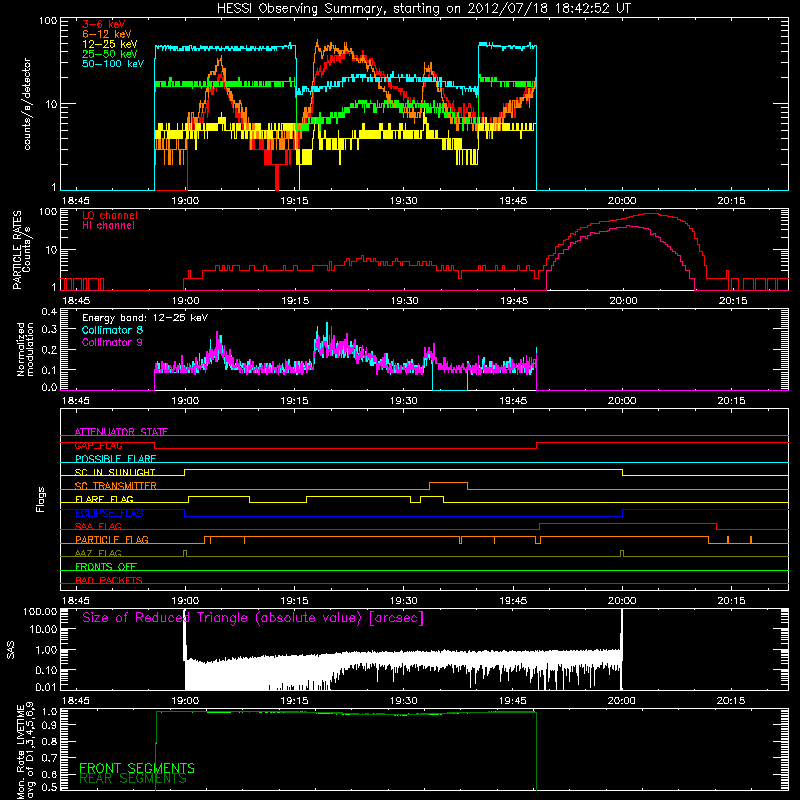Select the Collimator 8 legend entry
This screenshot has width=800, height=800.
(x=112, y=330)
